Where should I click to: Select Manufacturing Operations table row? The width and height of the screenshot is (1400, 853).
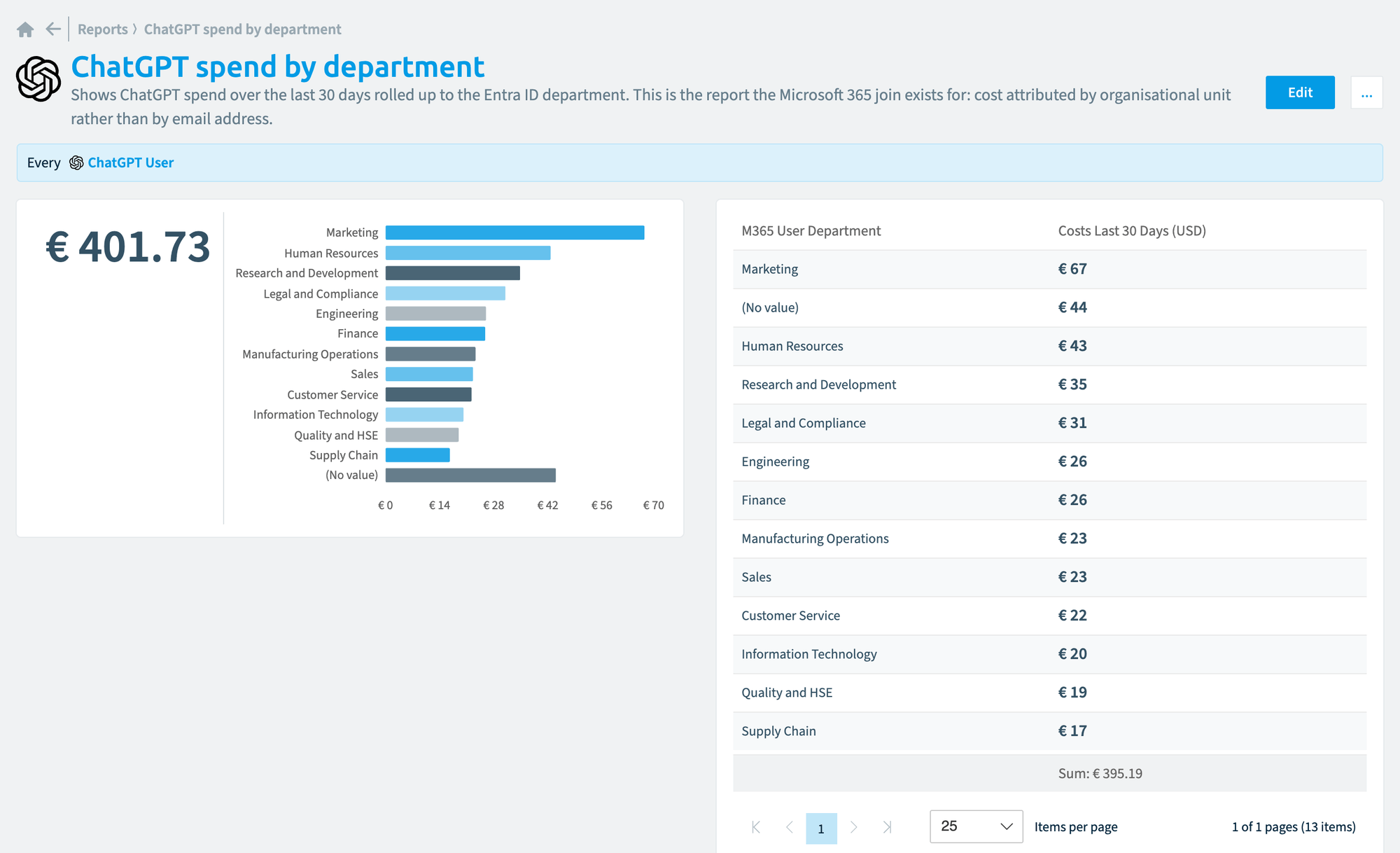[1049, 539]
